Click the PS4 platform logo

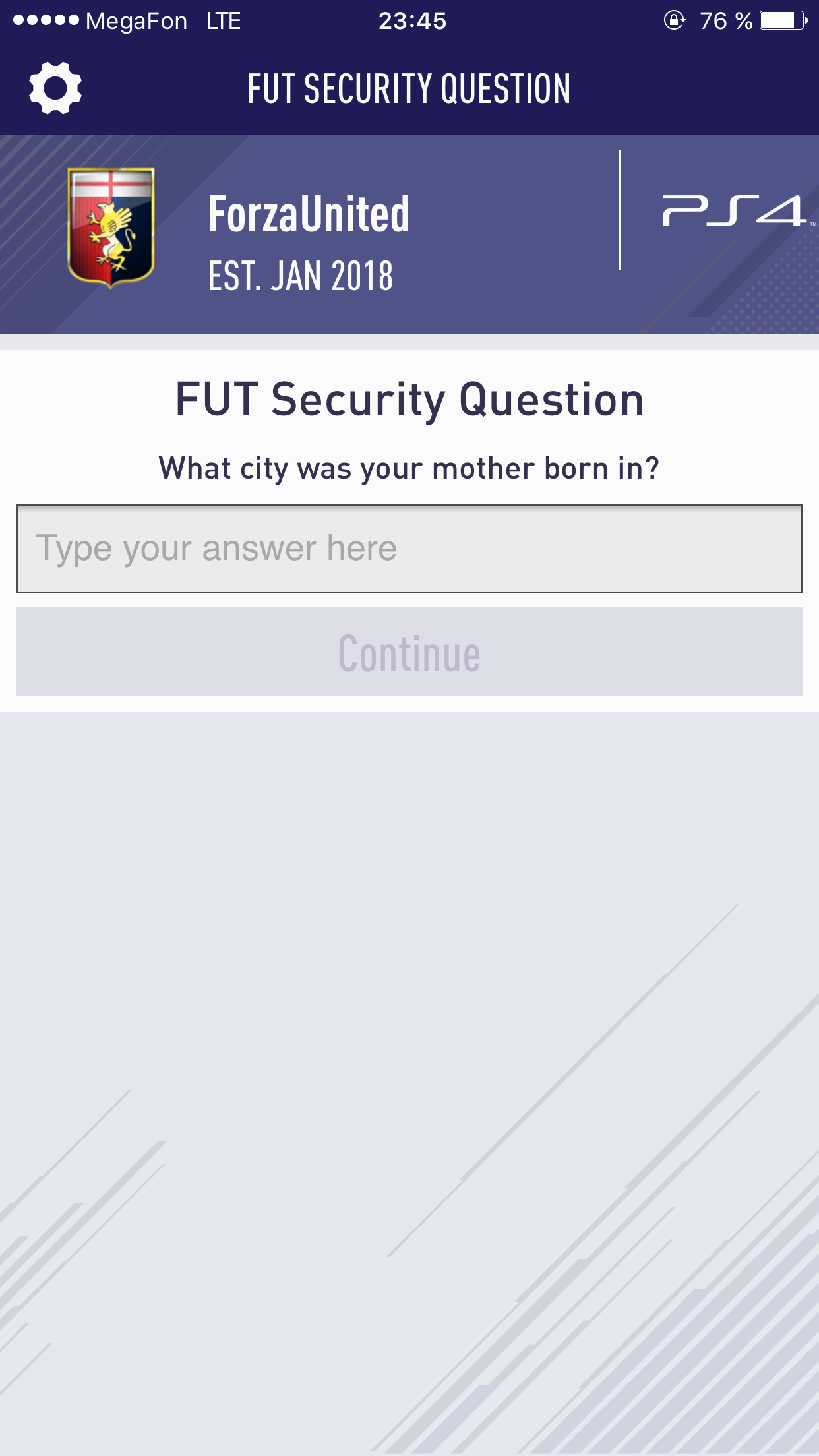[x=734, y=211]
